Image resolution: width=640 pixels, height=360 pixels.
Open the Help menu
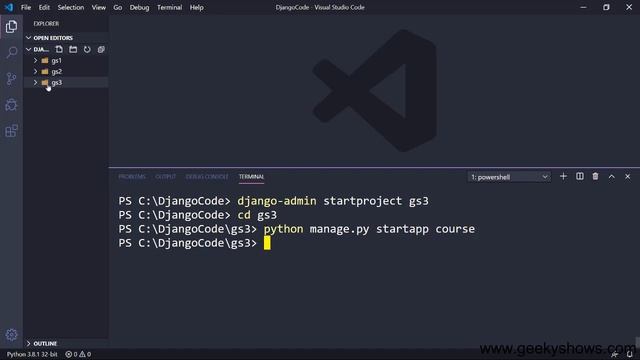196,7
